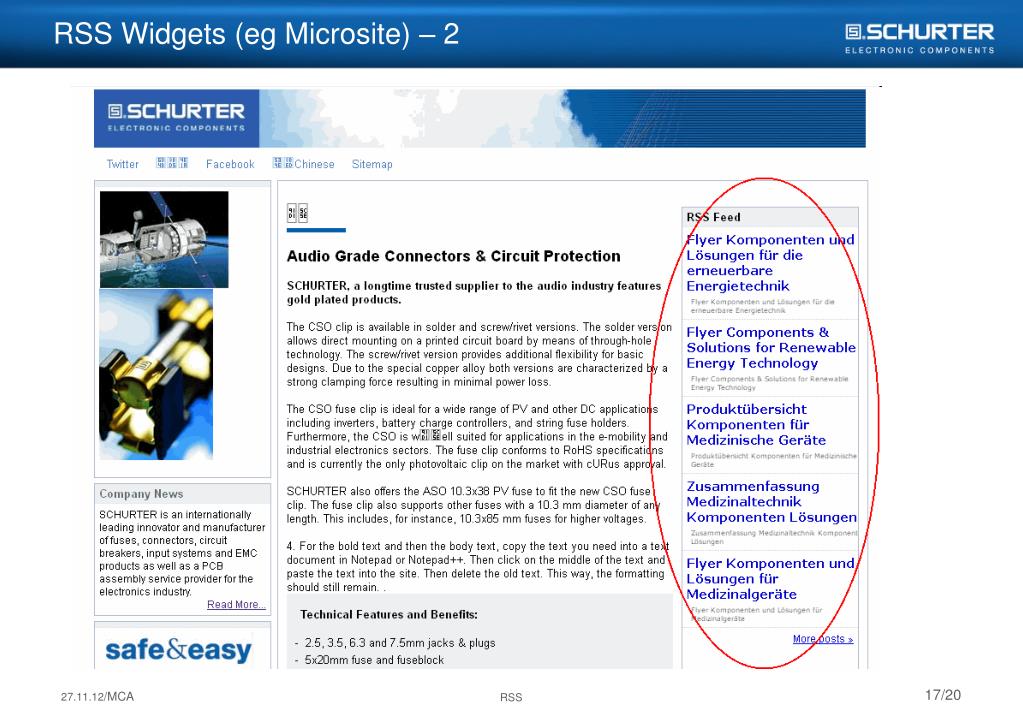Image resolution: width=1023 pixels, height=723 pixels.
Task: Click 'Technical Features and Benefits:' heading
Action: tap(389, 615)
